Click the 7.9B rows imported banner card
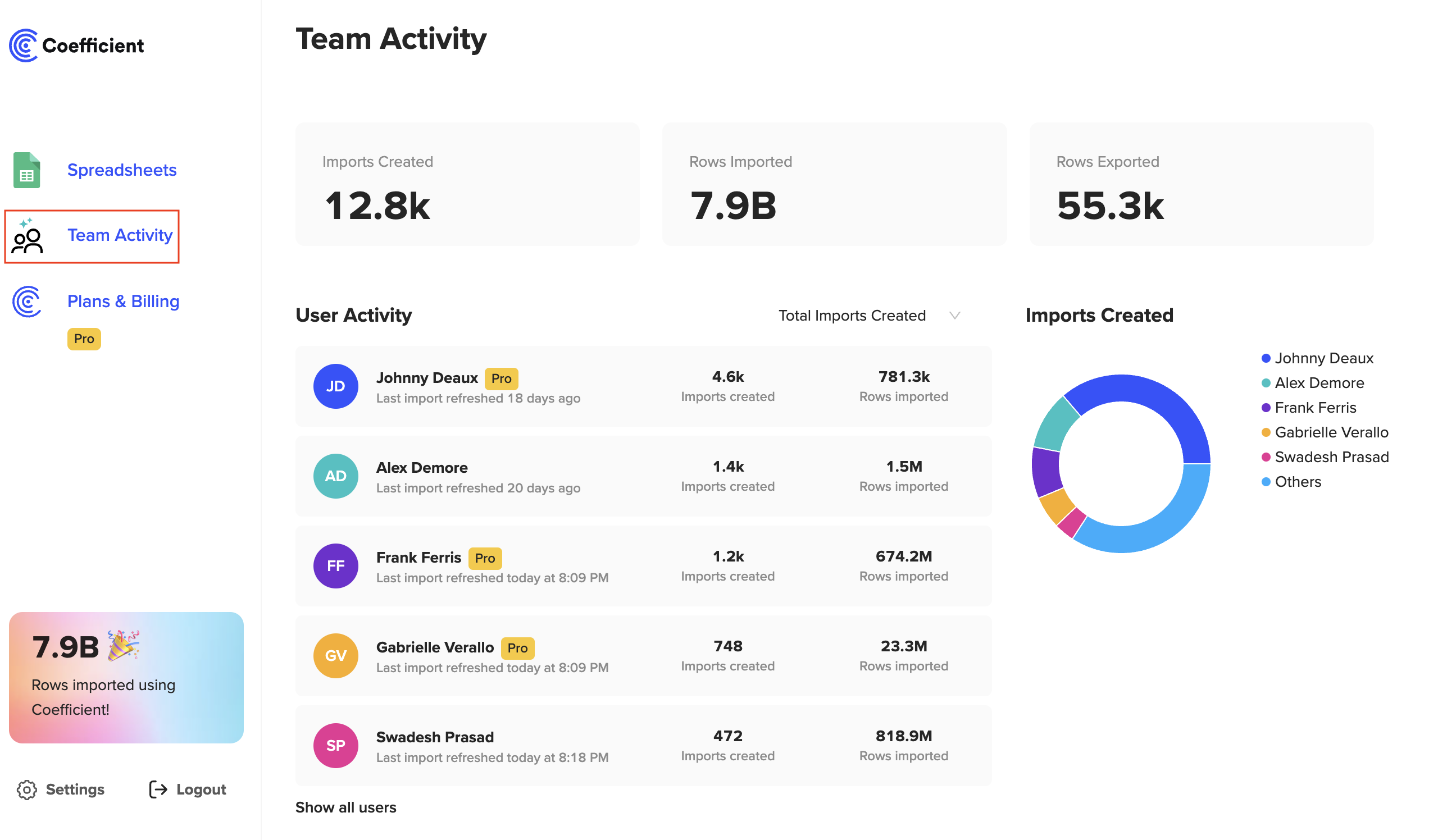1456x840 pixels. 126,677
